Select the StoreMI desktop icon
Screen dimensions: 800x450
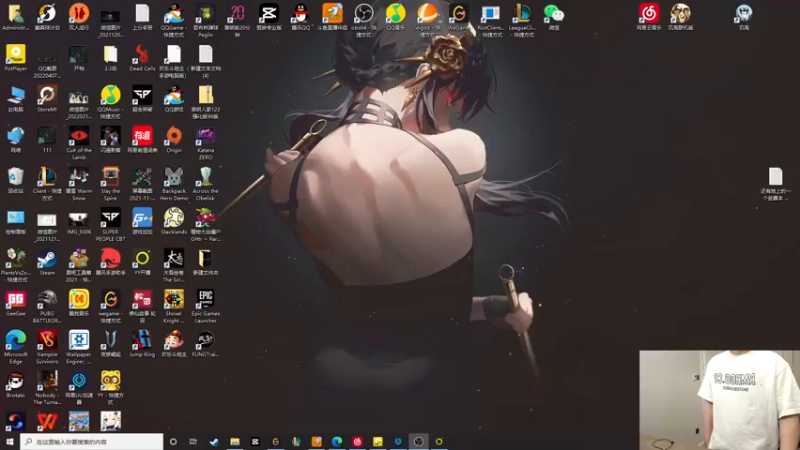pos(47,95)
